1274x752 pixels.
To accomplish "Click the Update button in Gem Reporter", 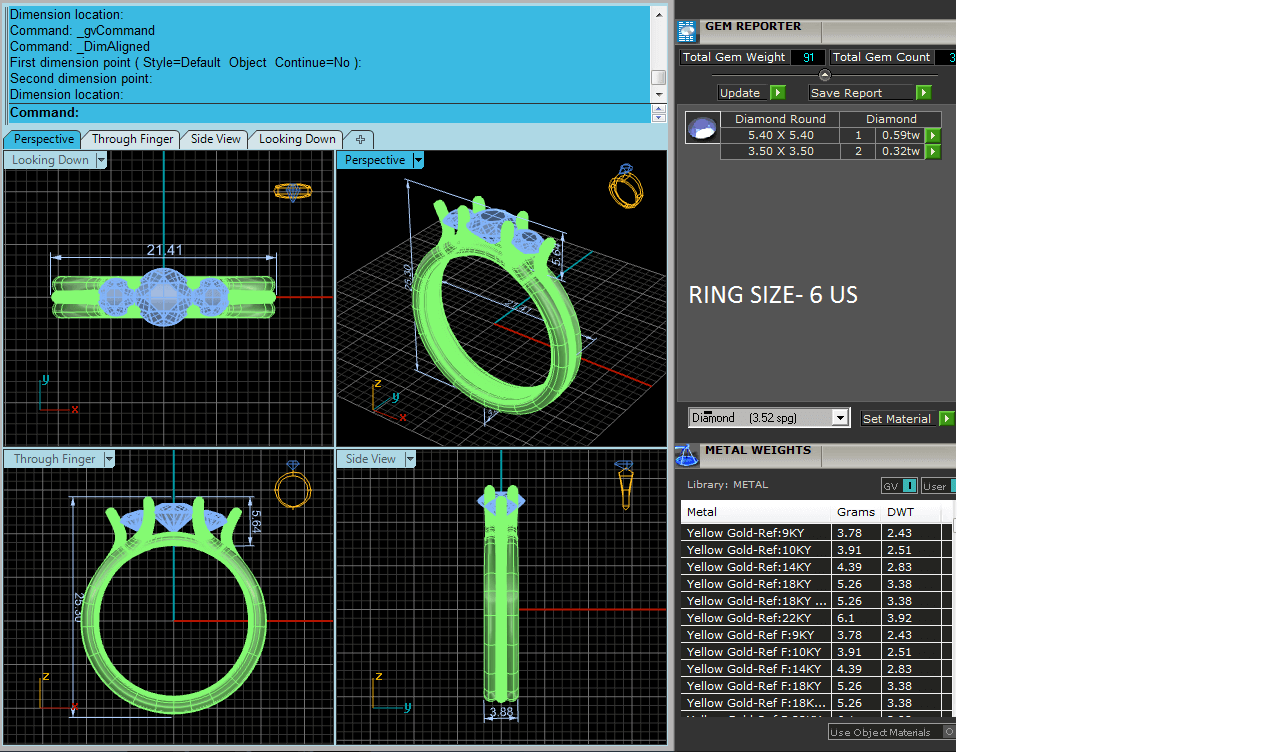I will [x=751, y=93].
